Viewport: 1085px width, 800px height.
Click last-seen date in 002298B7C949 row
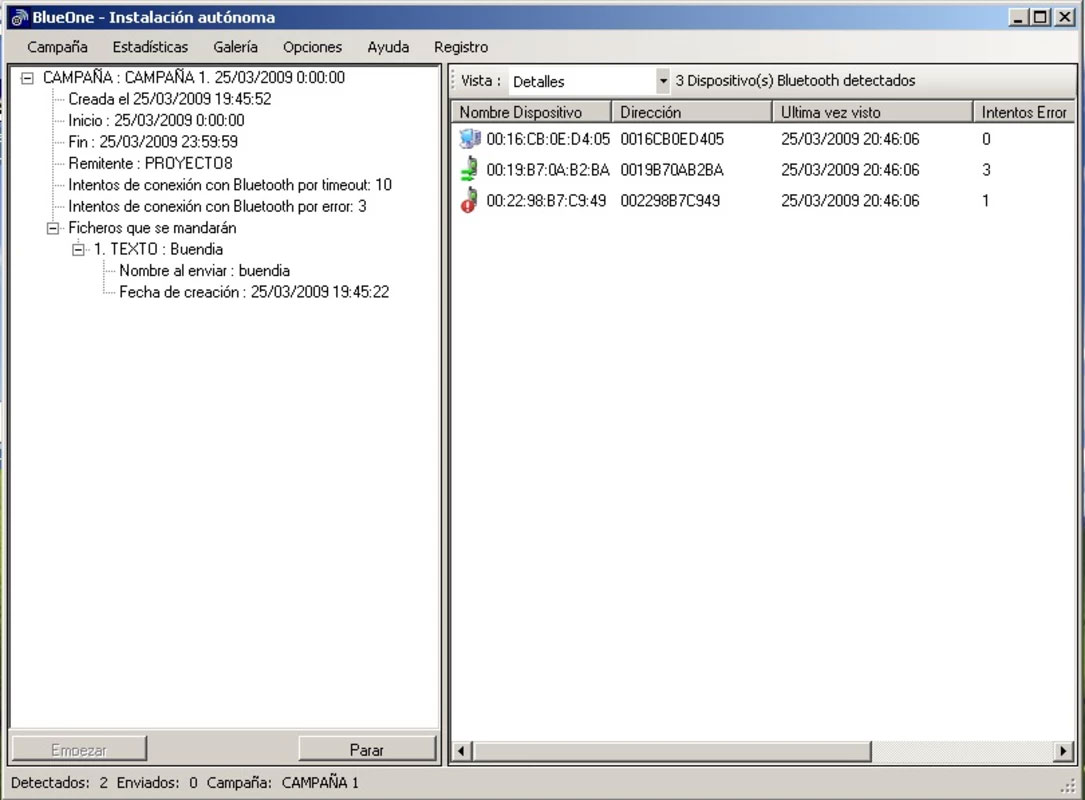click(850, 201)
